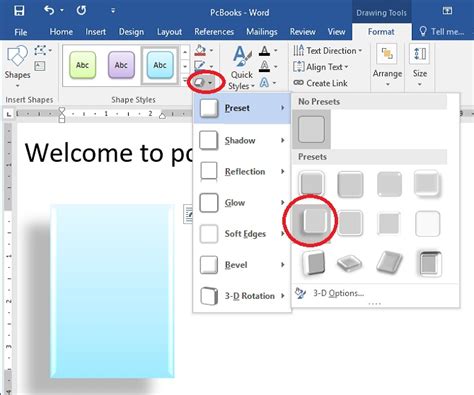
Task: Apply the purple Abc shape style
Action: pos(121,65)
